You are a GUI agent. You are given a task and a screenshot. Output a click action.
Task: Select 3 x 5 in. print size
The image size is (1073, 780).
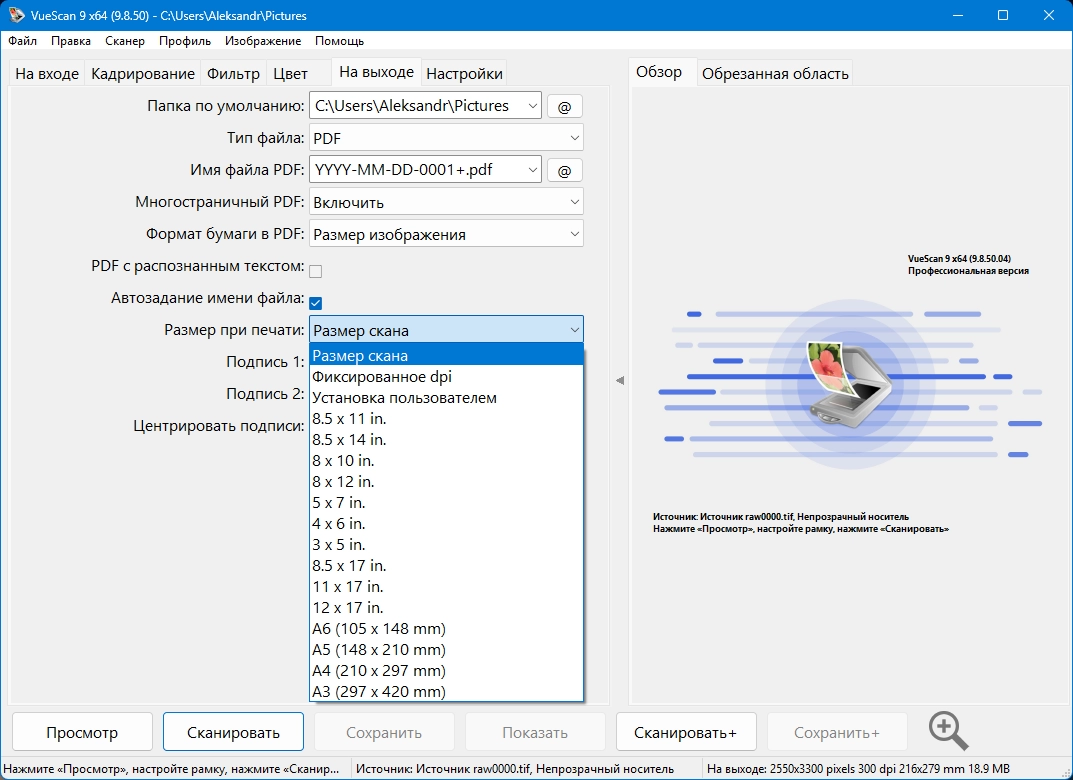(446, 545)
